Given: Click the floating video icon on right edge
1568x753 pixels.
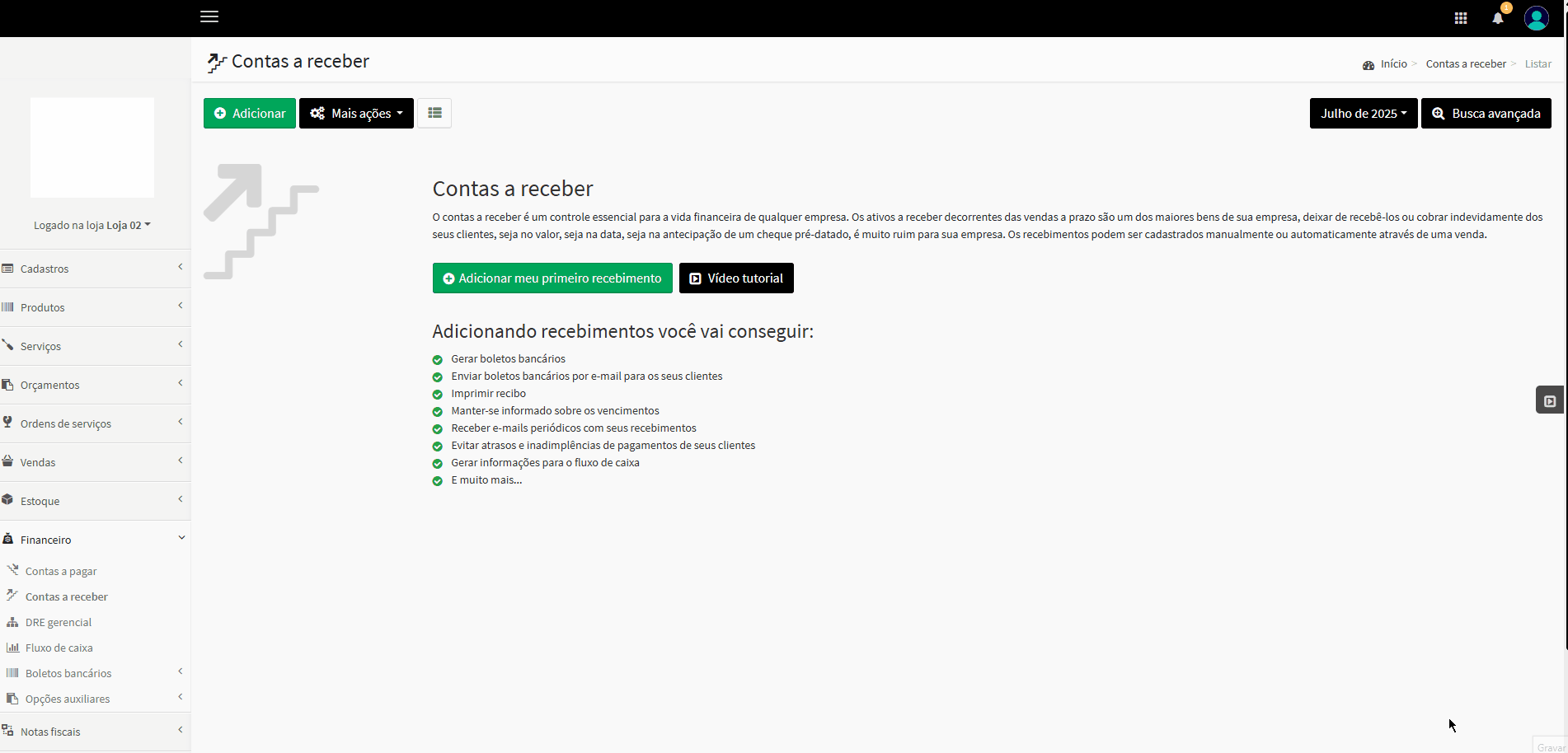Looking at the screenshot, I should tap(1549, 400).
